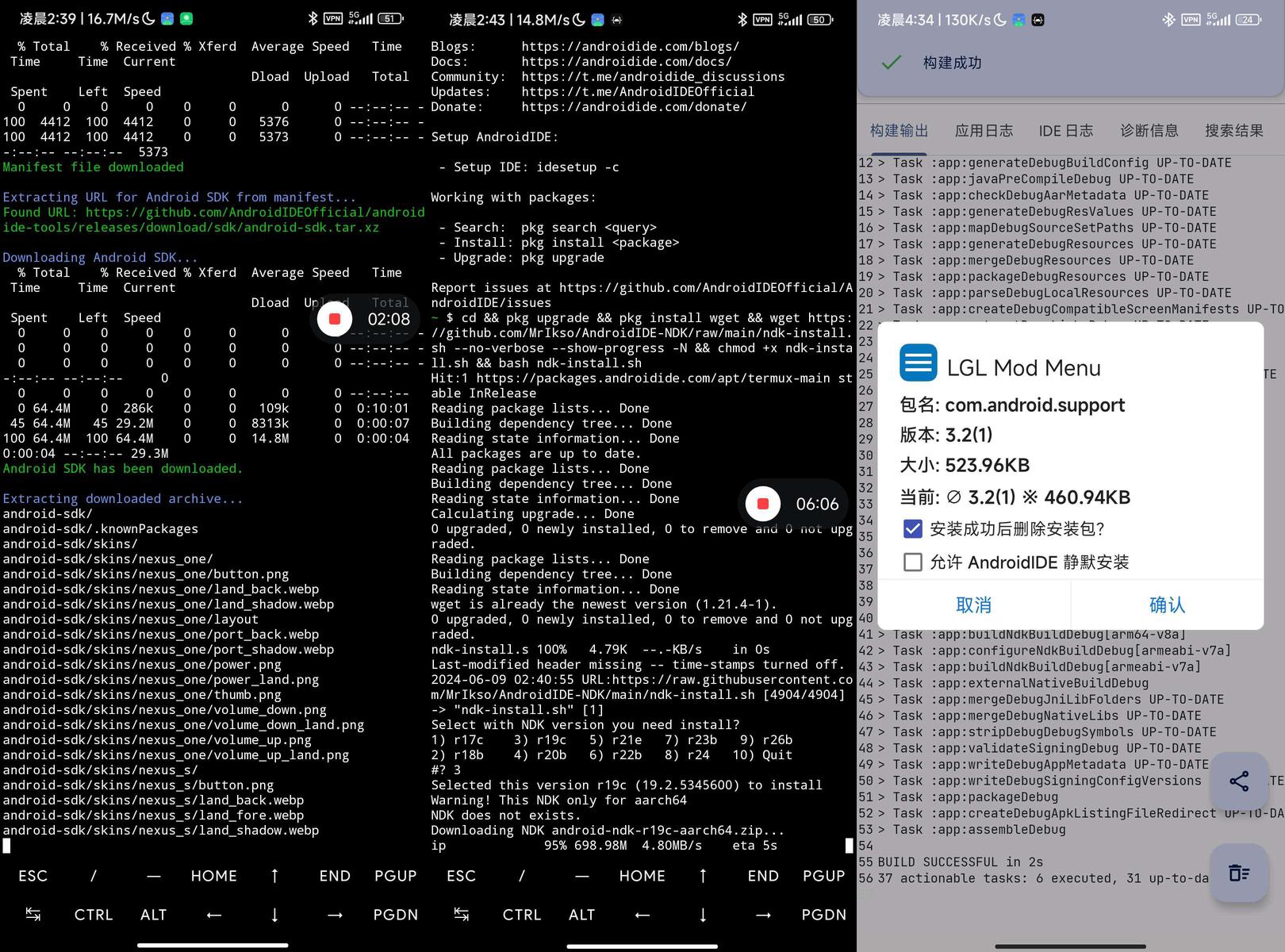This screenshot has height=952, width=1285.
Task: Tap the share floating button in build output
Action: pos(1239,781)
